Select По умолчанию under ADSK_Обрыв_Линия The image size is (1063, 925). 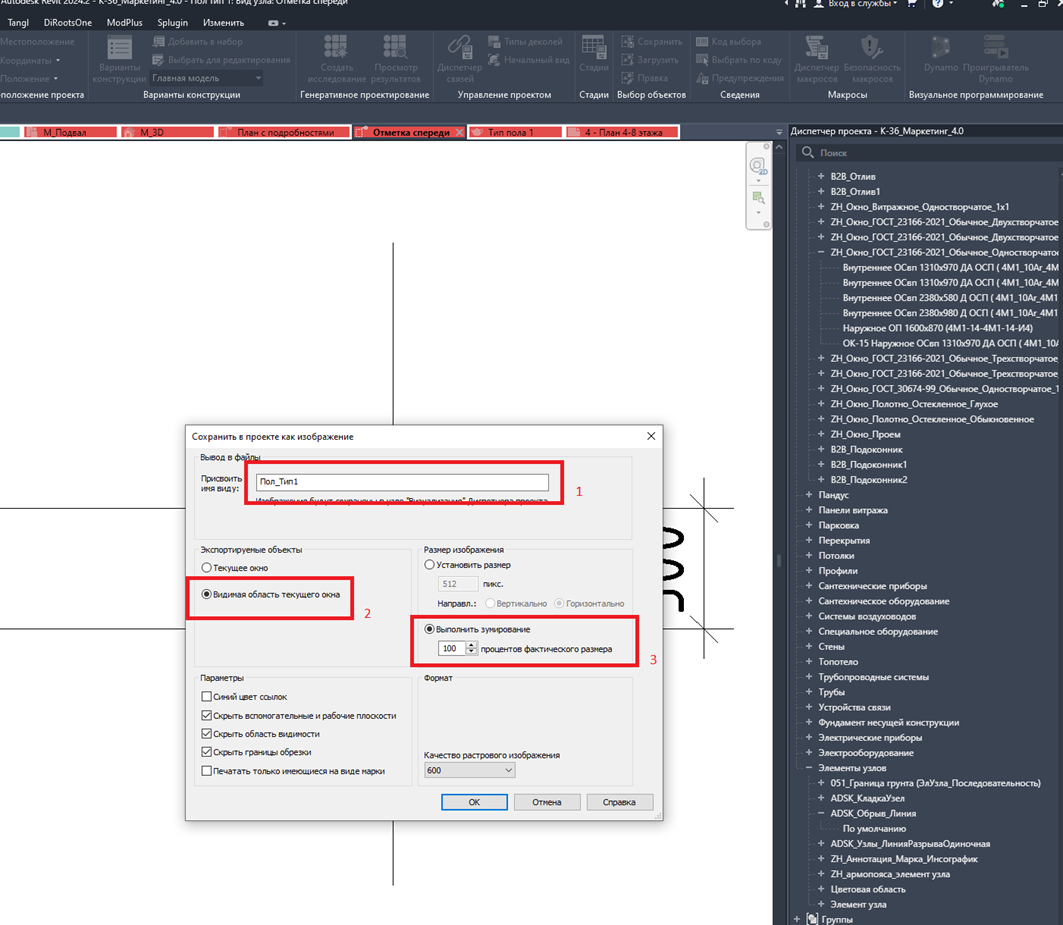(x=874, y=829)
